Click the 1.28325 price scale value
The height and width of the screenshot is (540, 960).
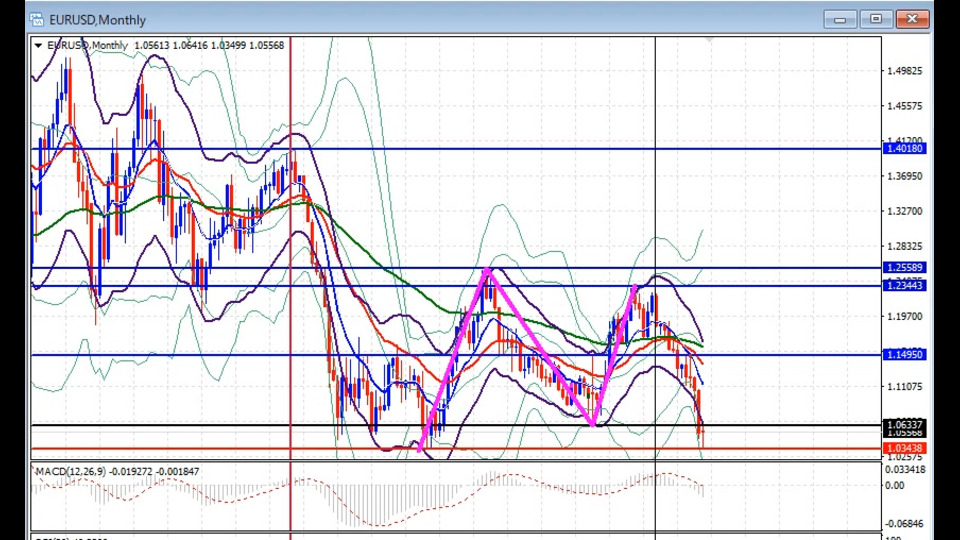point(905,246)
